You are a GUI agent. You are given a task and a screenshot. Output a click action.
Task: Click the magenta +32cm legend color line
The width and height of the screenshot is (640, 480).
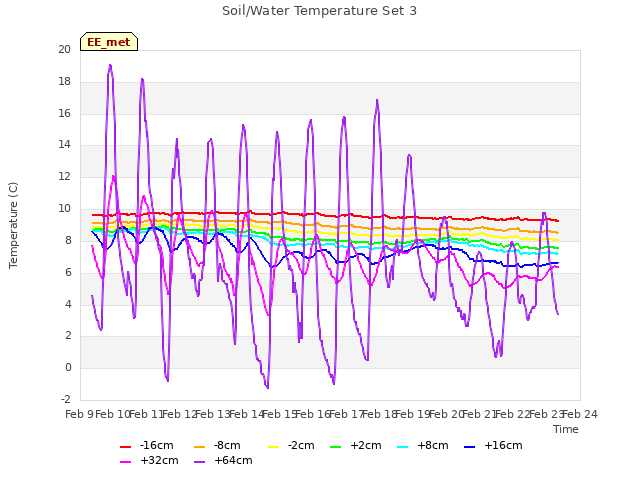tap(125, 462)
